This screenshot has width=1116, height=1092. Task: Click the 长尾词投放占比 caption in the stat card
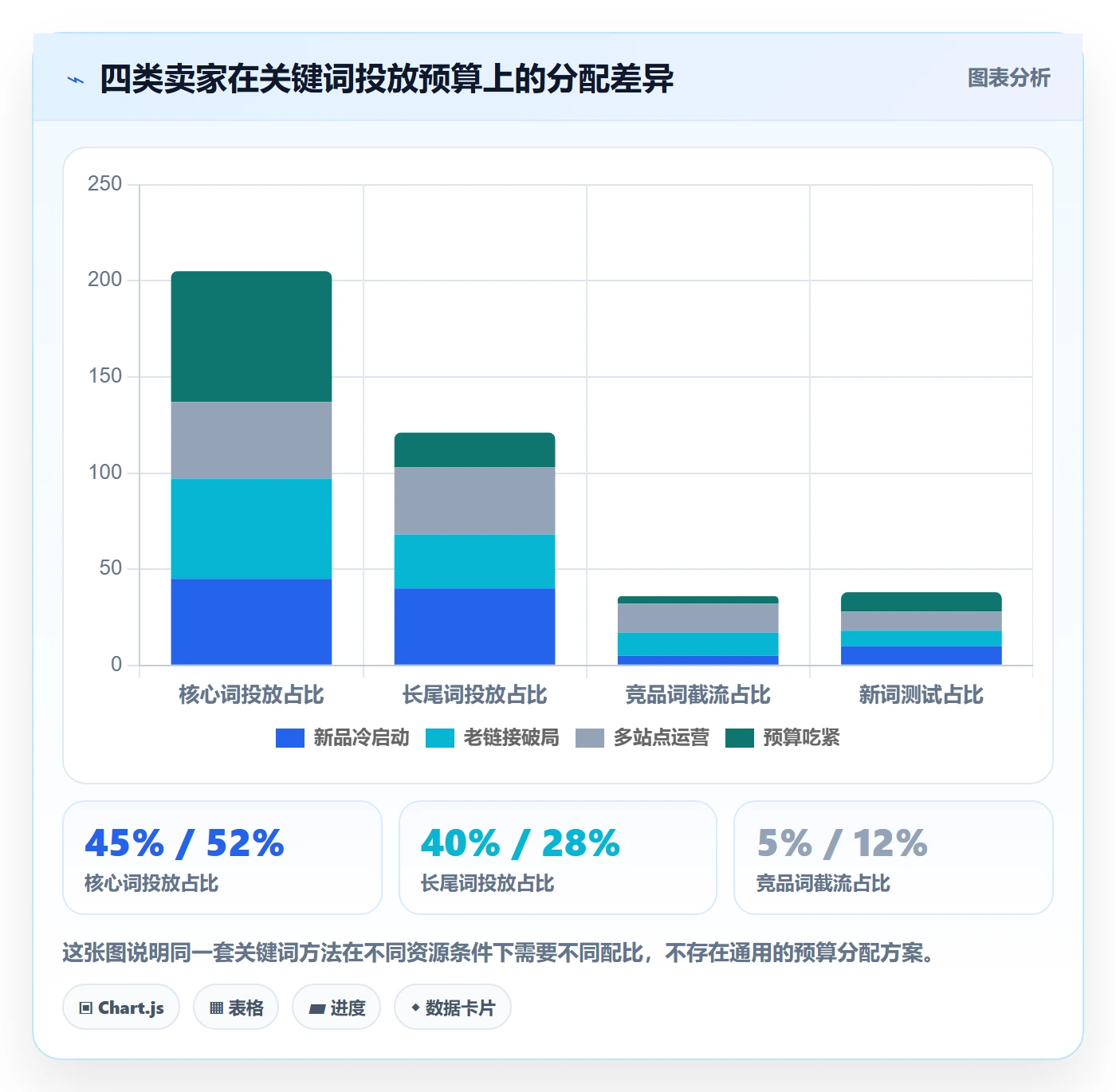(x=488, y=884)
